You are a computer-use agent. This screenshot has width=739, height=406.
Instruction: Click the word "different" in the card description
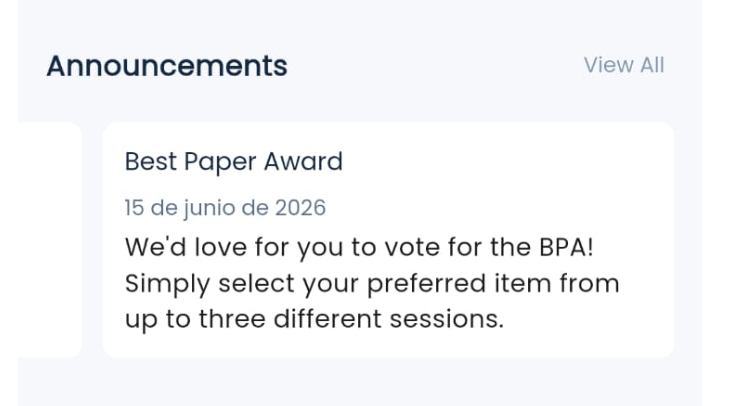[x=328, y=319]
